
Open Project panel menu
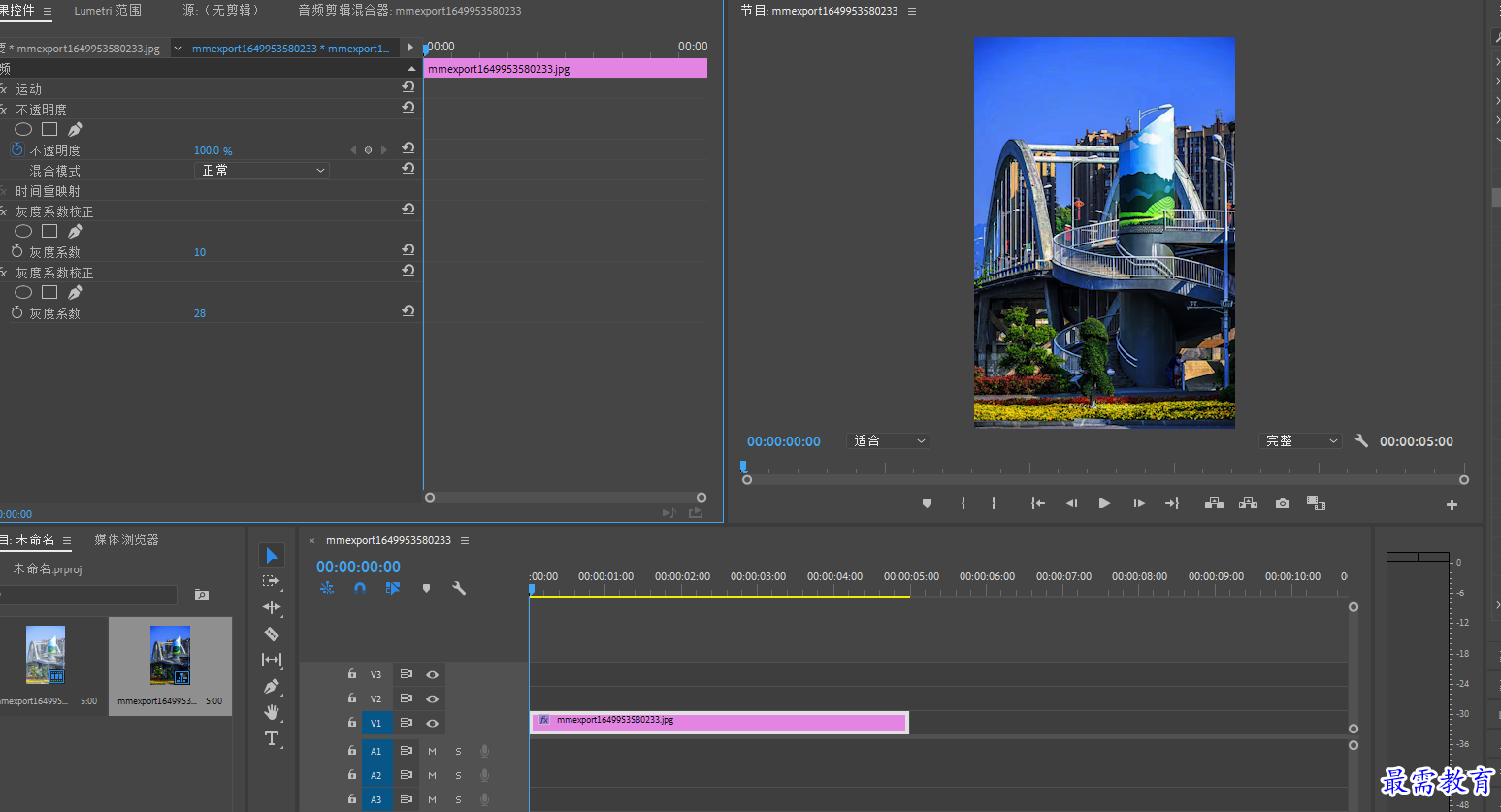pyautogui.click(x=67, y=540)
